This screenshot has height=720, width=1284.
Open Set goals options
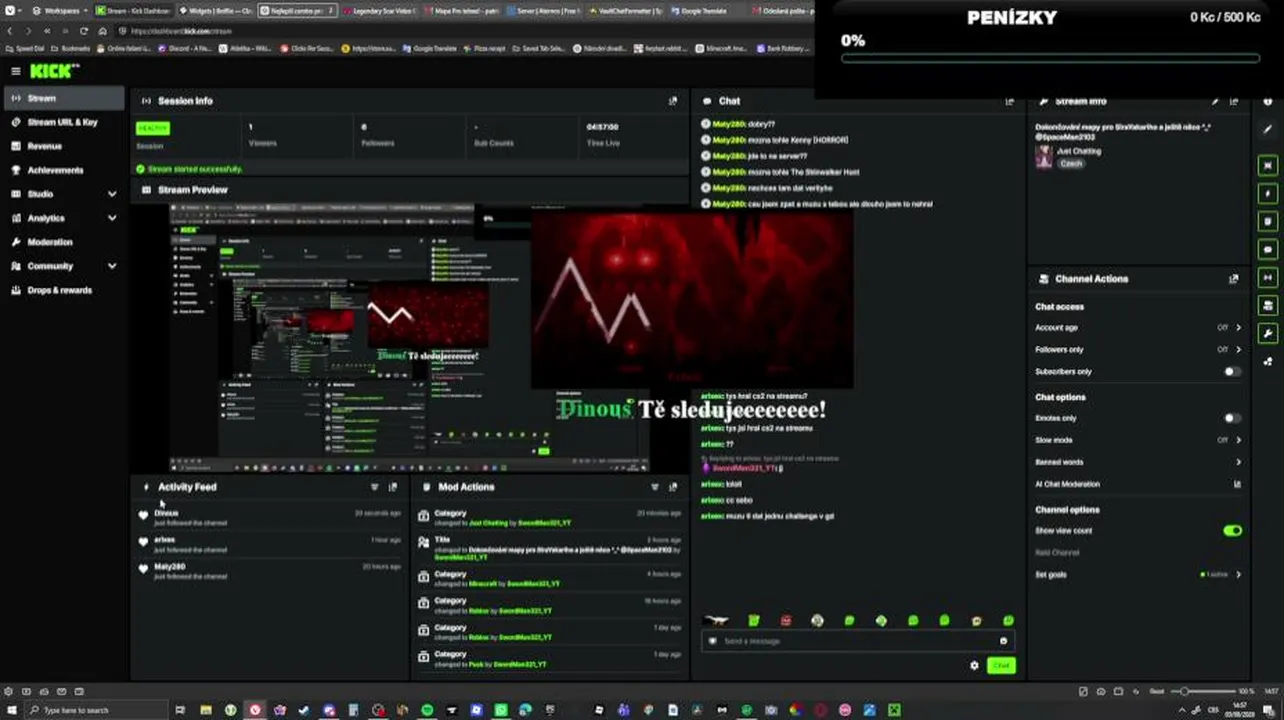tap(1138, 575)
